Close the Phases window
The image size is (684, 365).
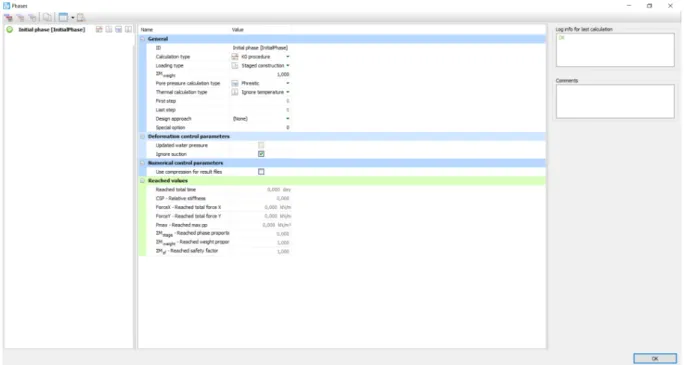pos(670,6)
